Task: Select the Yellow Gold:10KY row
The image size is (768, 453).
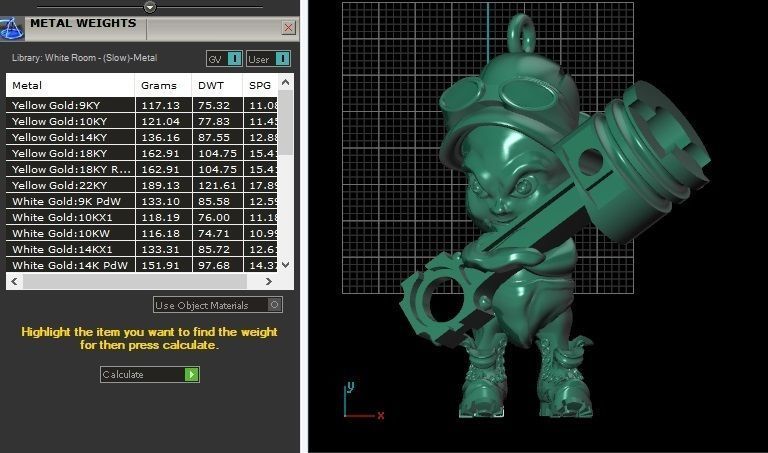Action: pyautogui.click(x=142, y=121)
